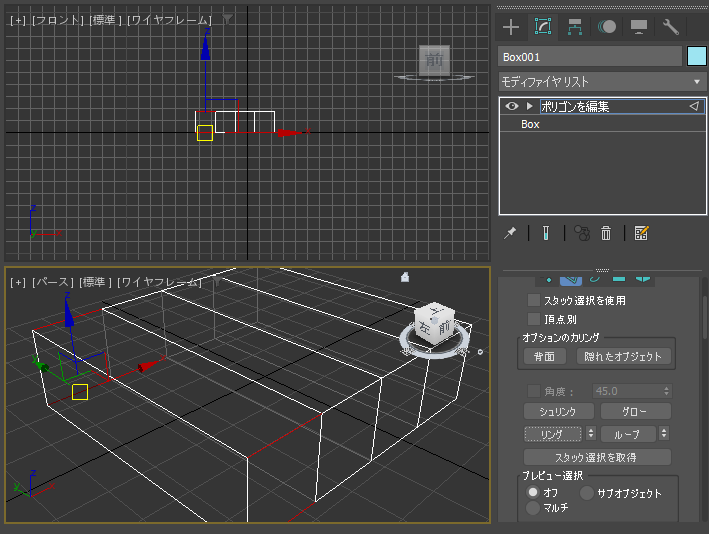Enable the スタック選択を使用 checkbox
Image resolution: width=709 pixels, height=534 pixels.
coord(534,300)
